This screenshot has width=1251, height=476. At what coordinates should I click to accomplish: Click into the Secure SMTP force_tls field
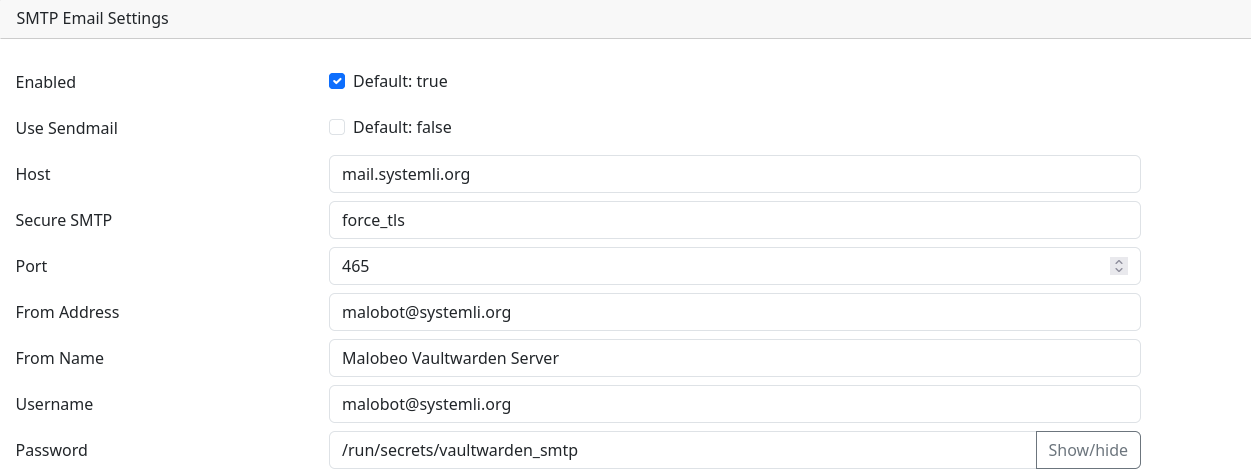pyautogui.click(x=734, y=220)
